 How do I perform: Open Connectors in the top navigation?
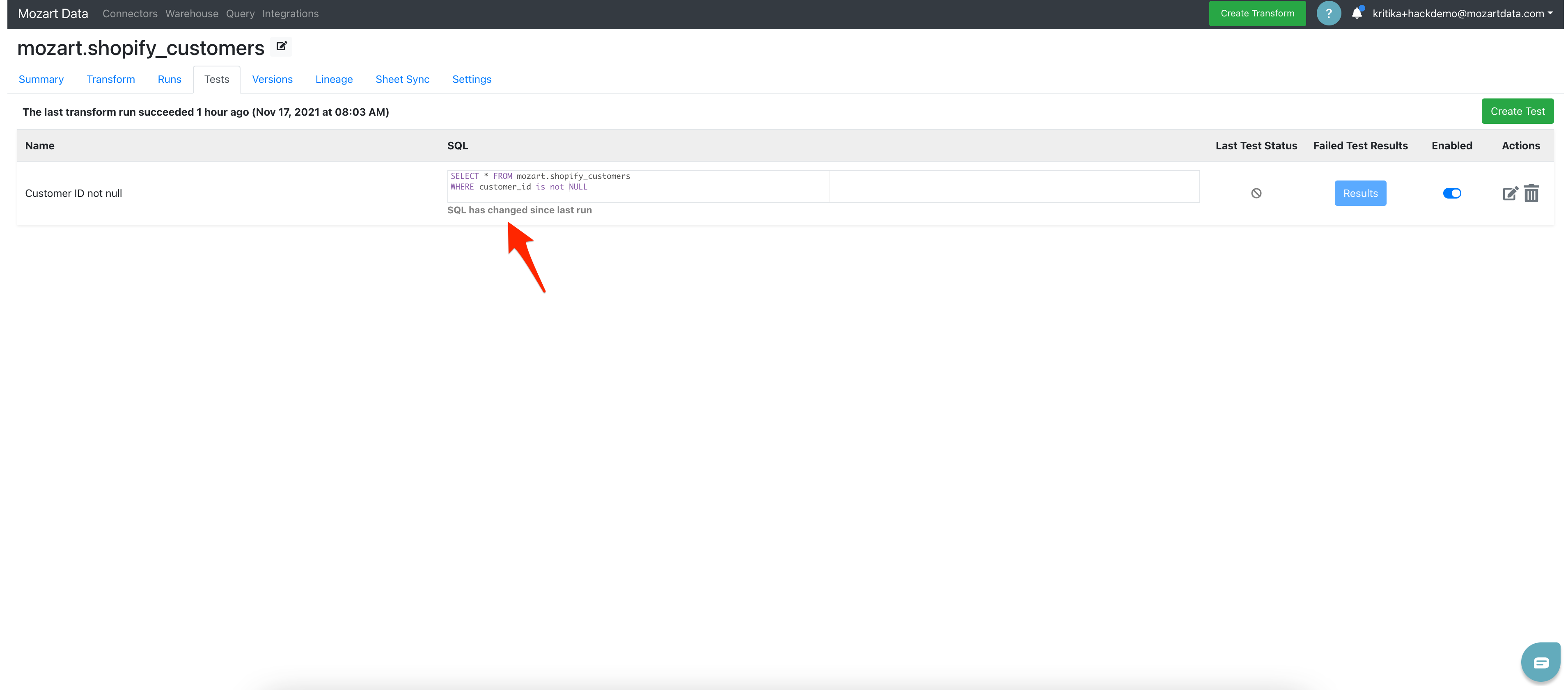[x=130, y=14]
